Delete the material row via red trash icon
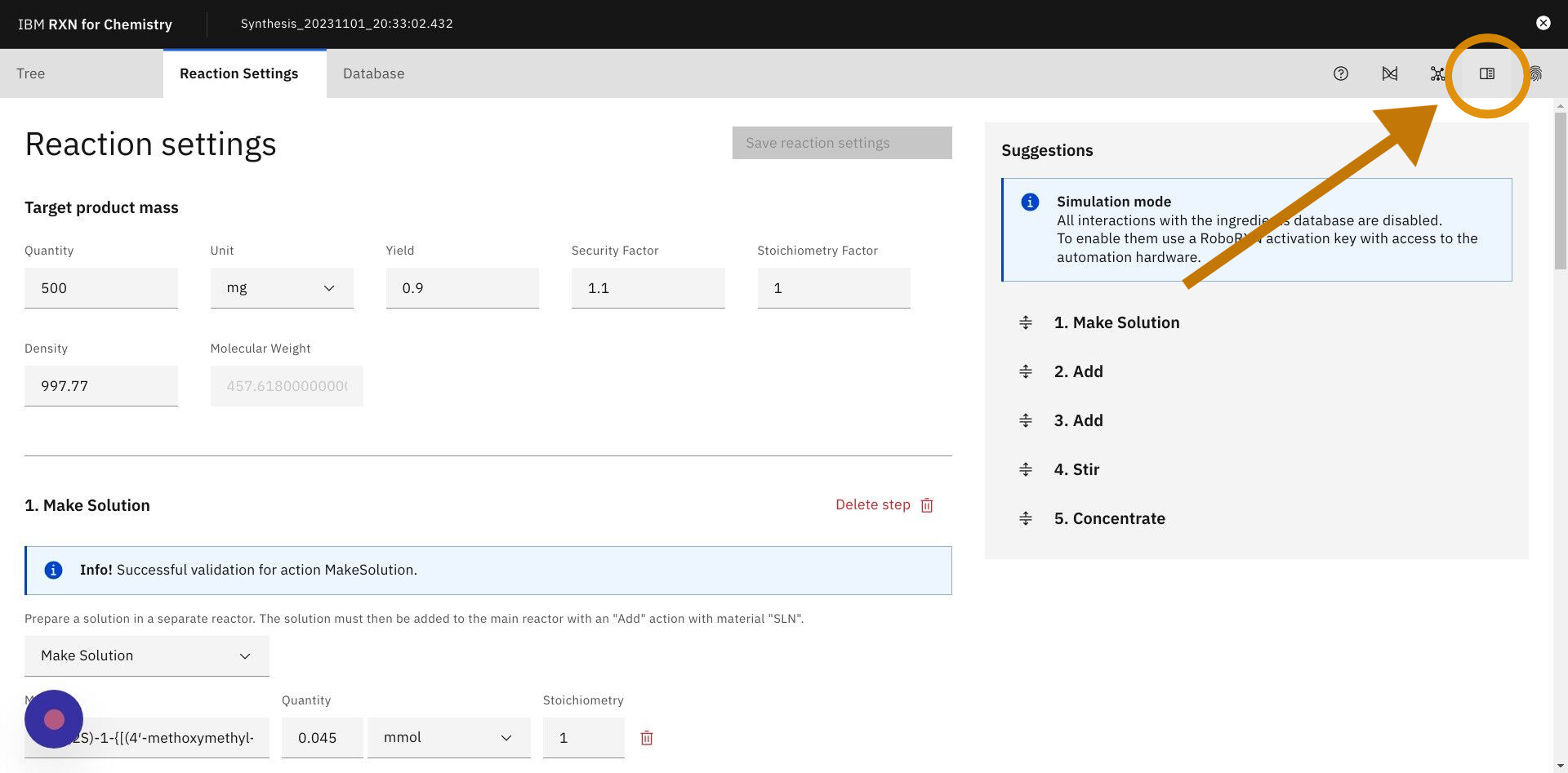1568x773 pixels. pos(646,738)
